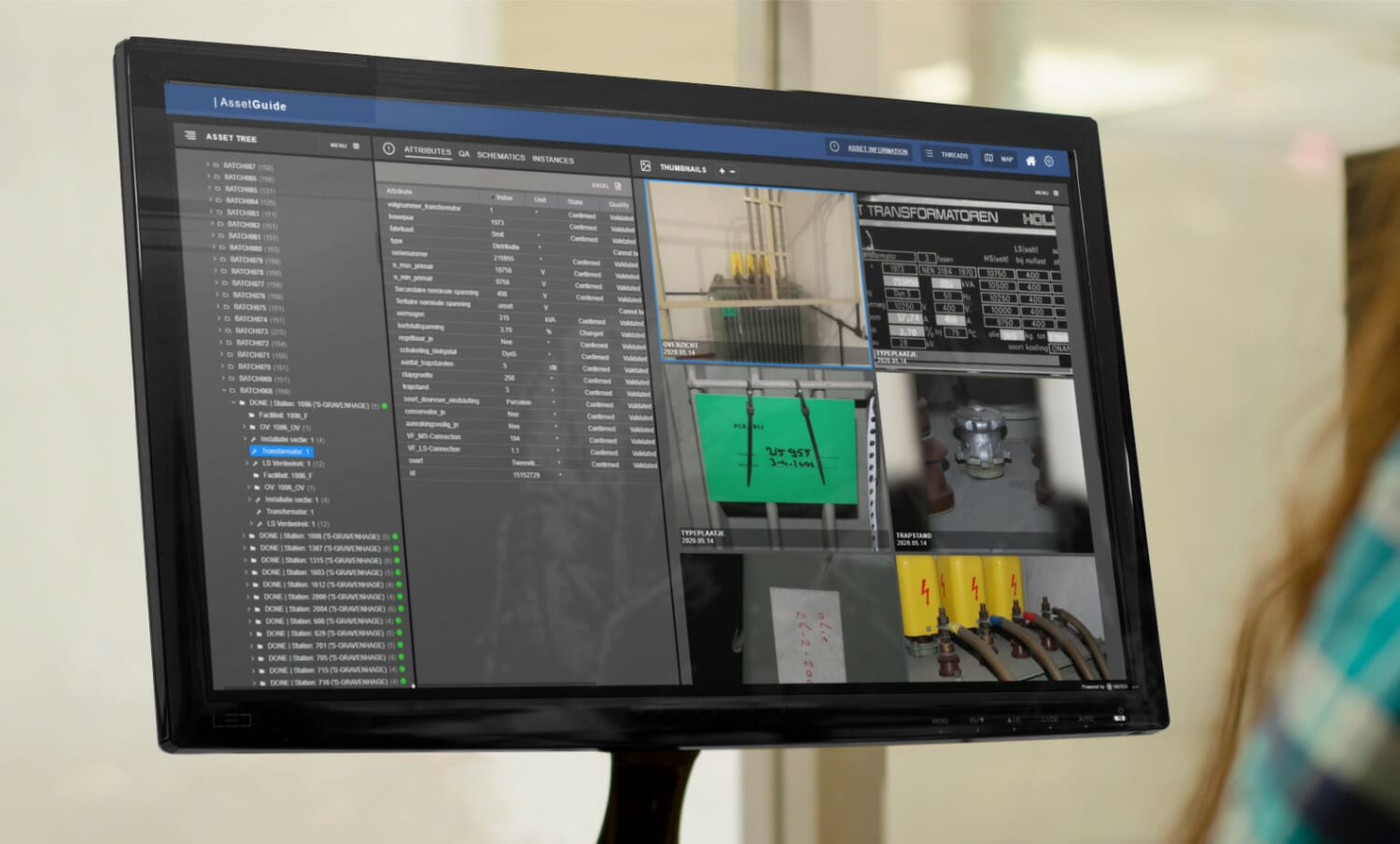Switch to the Schematics tab
Screen dimensions: 1400x844
tap(500, 156)
